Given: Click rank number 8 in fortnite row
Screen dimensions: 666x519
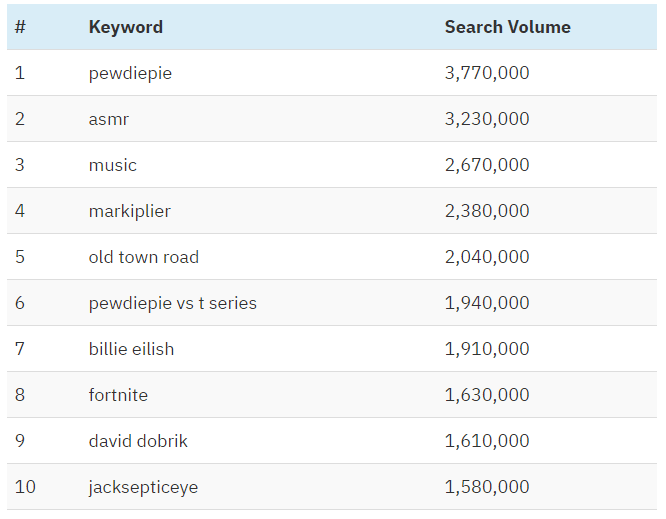Looking at the screenshot, I should coord(20,395).
